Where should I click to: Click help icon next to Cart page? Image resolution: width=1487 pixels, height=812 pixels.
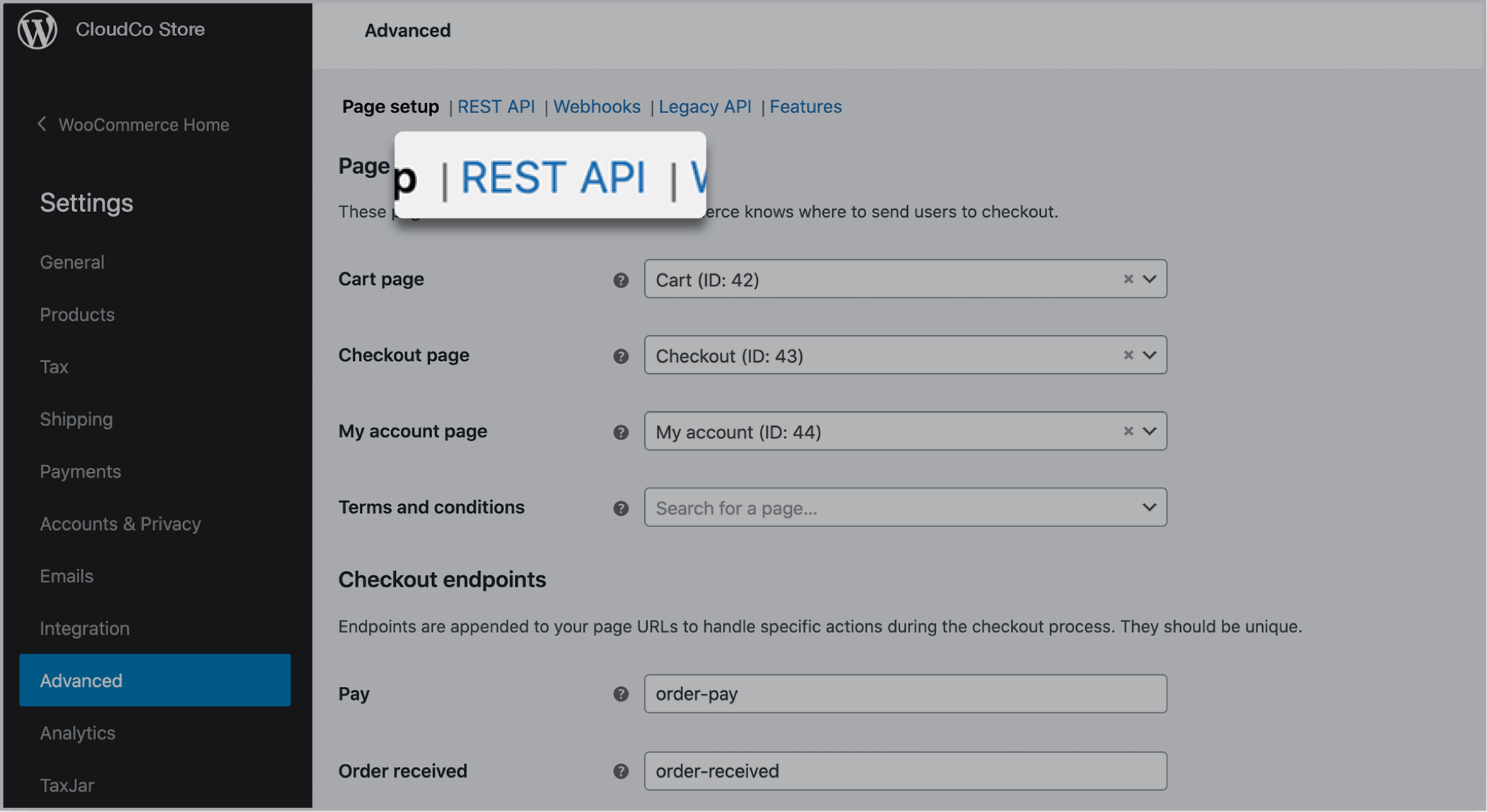[621, 280]
